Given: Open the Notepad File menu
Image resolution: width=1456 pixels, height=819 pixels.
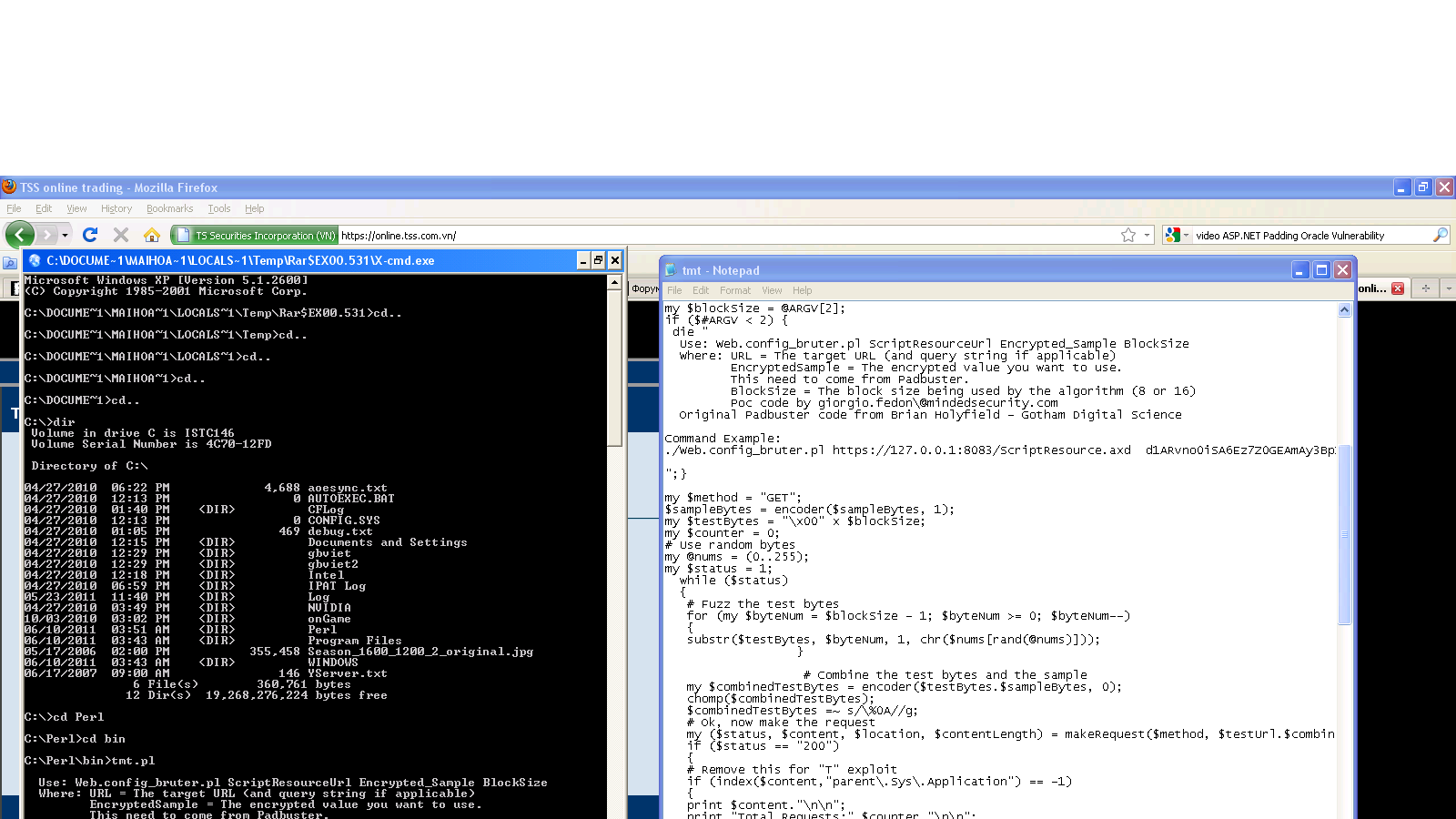Looking at the screenshot, I should coord(674,290).
